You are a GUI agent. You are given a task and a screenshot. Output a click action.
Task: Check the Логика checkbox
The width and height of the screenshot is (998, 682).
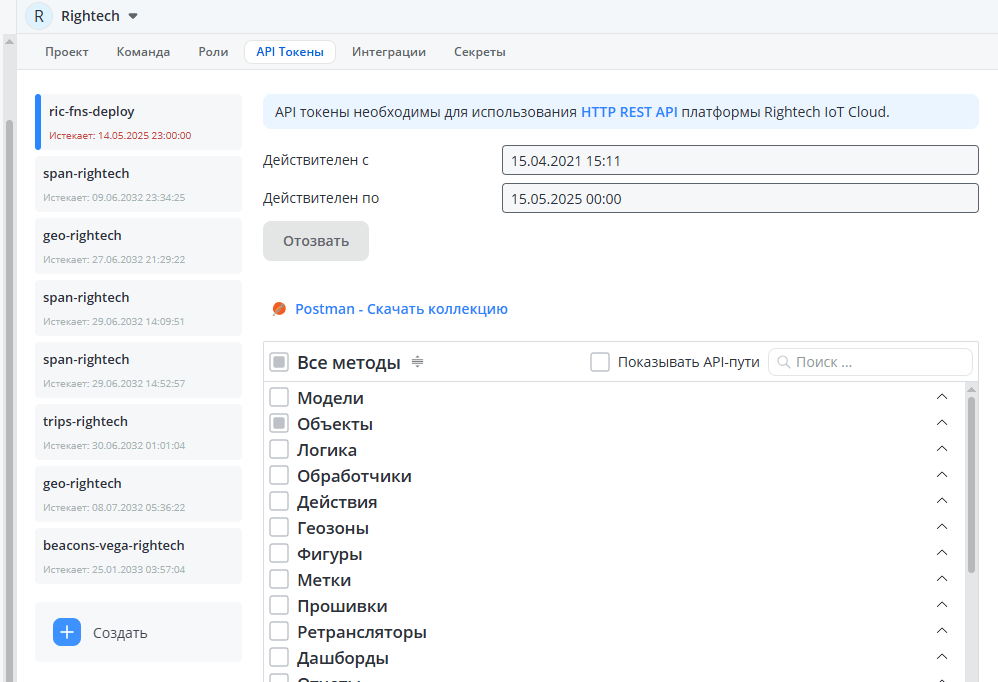pyautogui.click(x=279, y=449)
